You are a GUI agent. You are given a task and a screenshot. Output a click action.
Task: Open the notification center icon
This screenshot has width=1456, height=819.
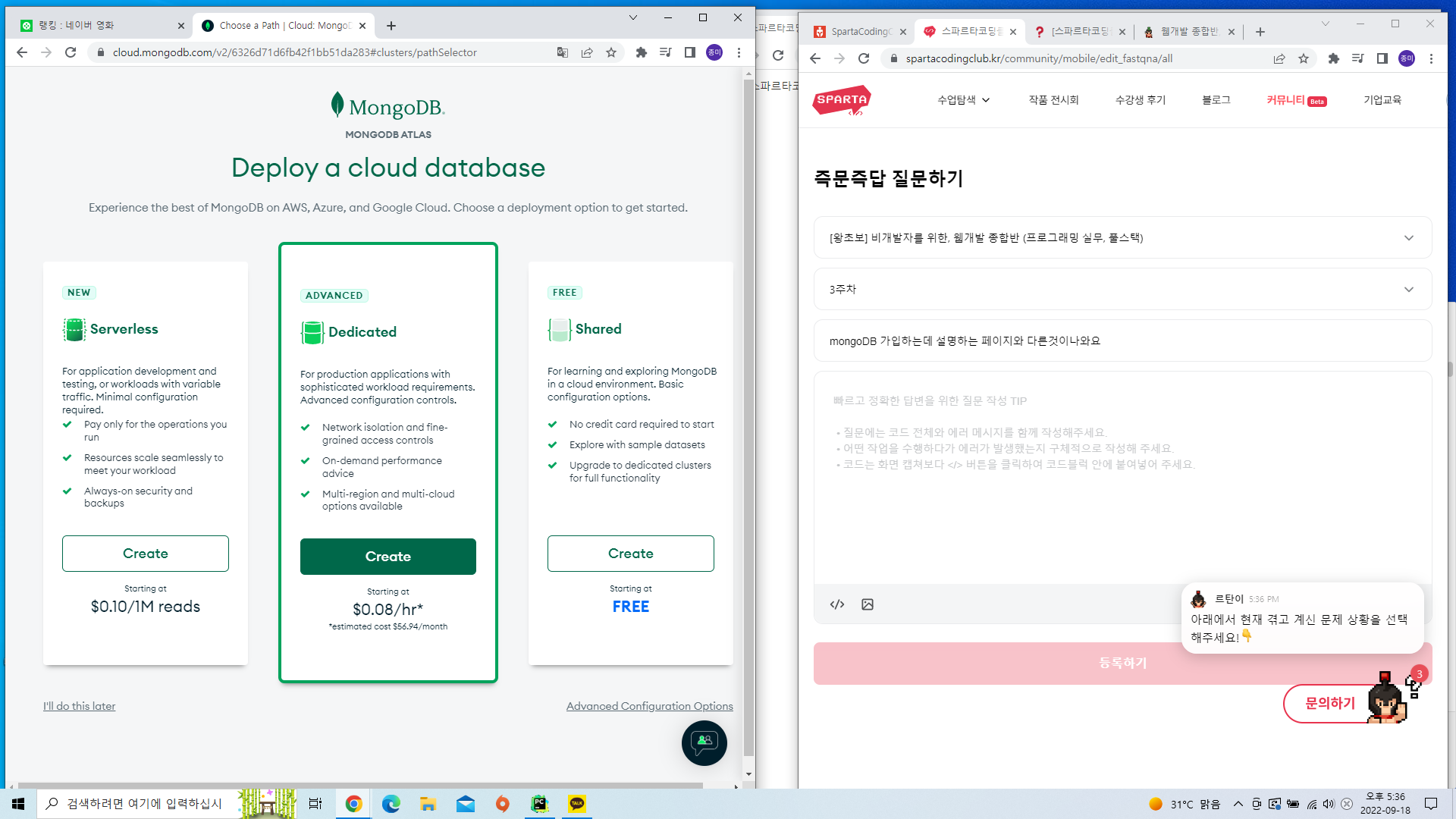[1431, 804]
